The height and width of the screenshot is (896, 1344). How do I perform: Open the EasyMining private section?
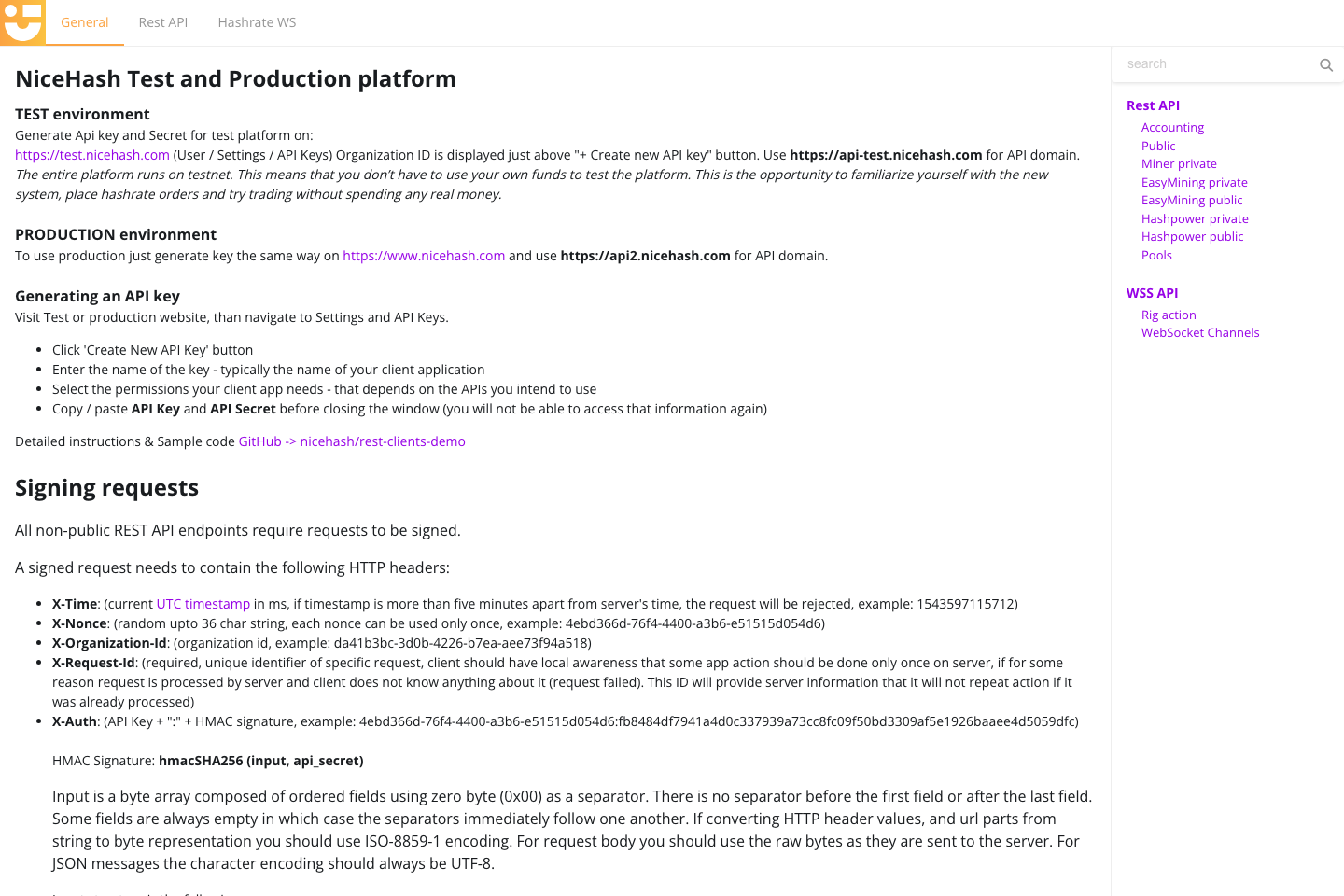pyautogui.click(x=1194, y=182)
